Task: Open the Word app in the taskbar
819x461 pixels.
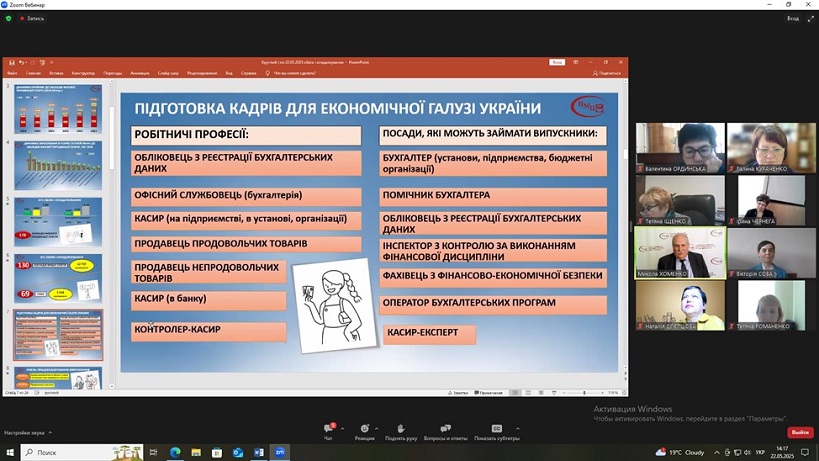Action: pyautogui.click(x=259, y=452)
